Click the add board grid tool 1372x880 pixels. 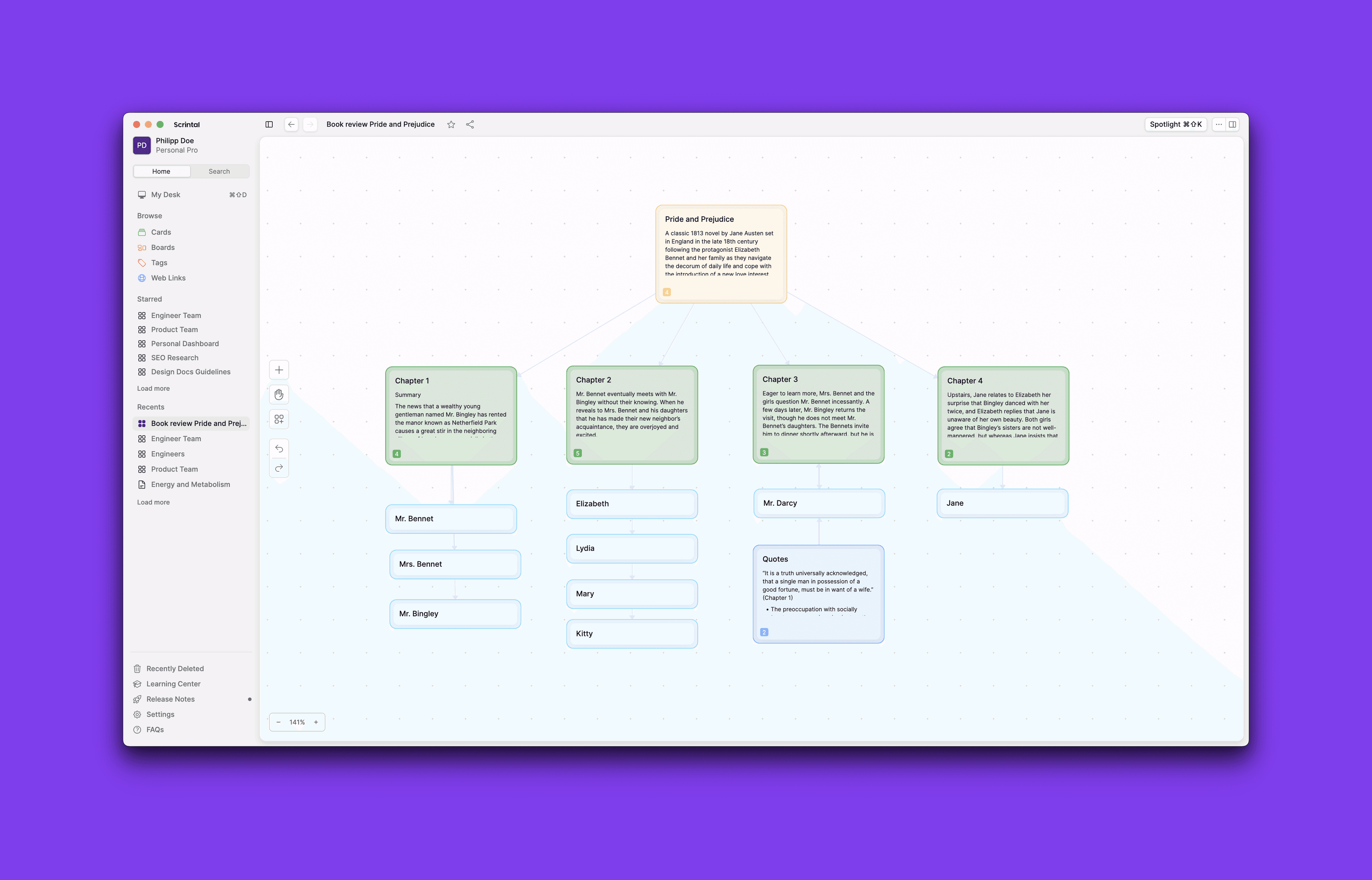279,420
